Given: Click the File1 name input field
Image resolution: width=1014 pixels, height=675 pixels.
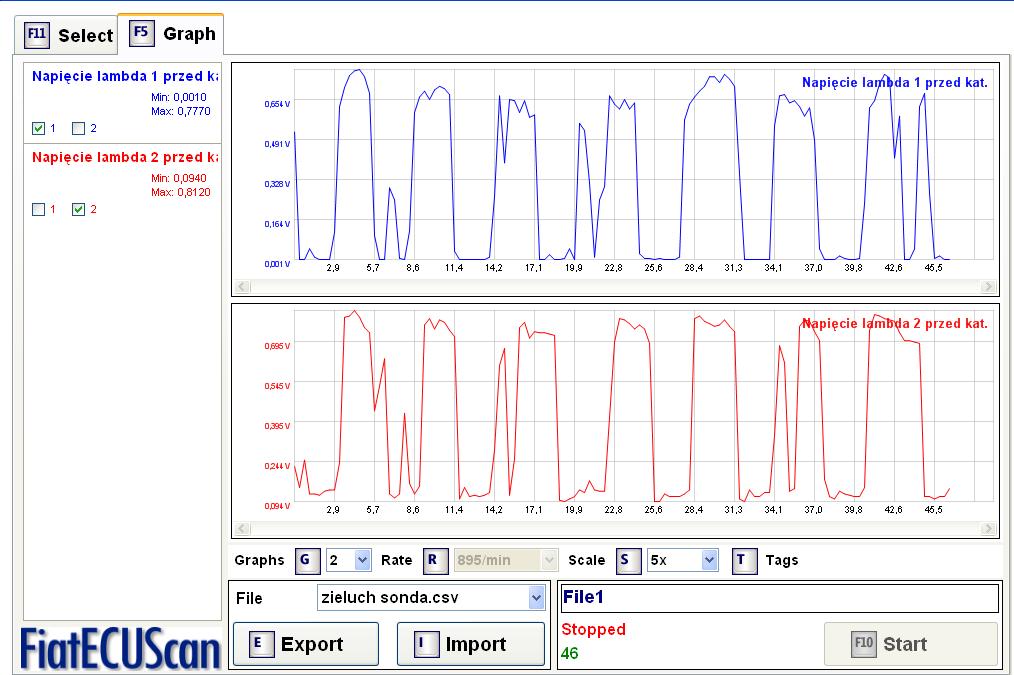Looking at the screenshot, I should tap(779, 598).
